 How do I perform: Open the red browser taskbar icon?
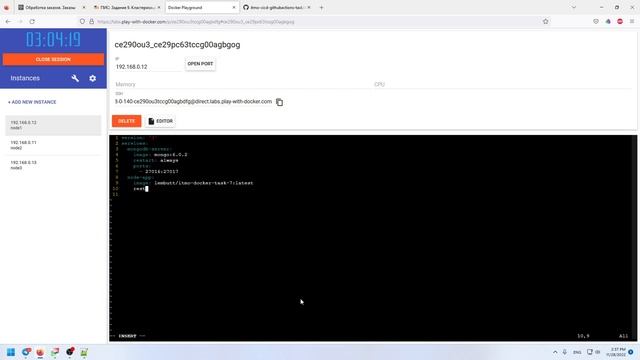(x=40, y=352)
